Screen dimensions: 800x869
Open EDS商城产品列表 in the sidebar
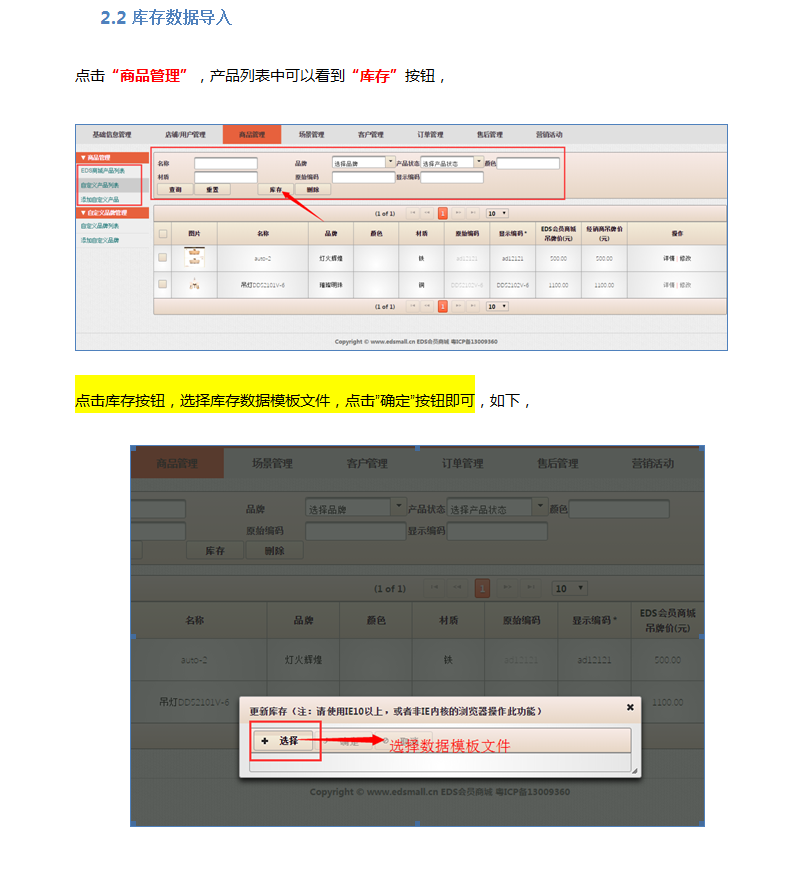pyautogui.click(x=103, y=171)
